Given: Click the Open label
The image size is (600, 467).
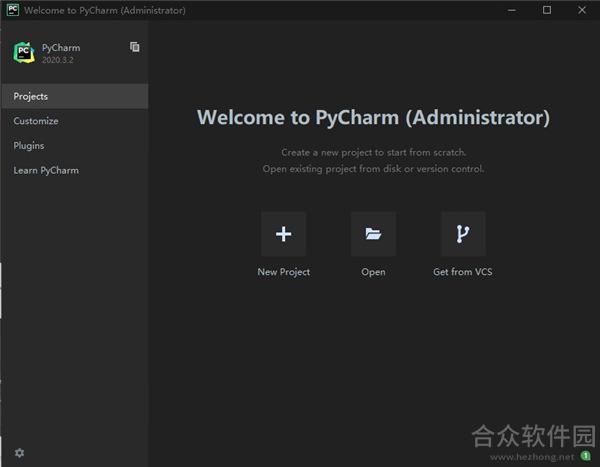Looking at the screenshot, I should coord(373,272).
